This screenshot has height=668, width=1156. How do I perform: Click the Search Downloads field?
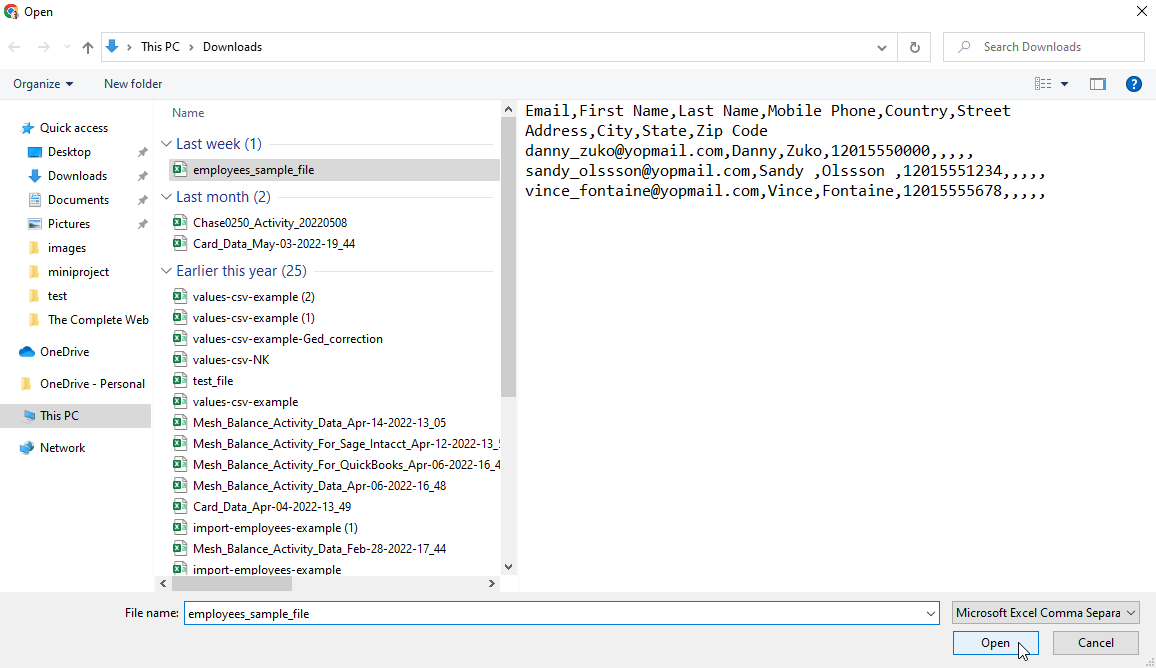tap(1043, 47)
